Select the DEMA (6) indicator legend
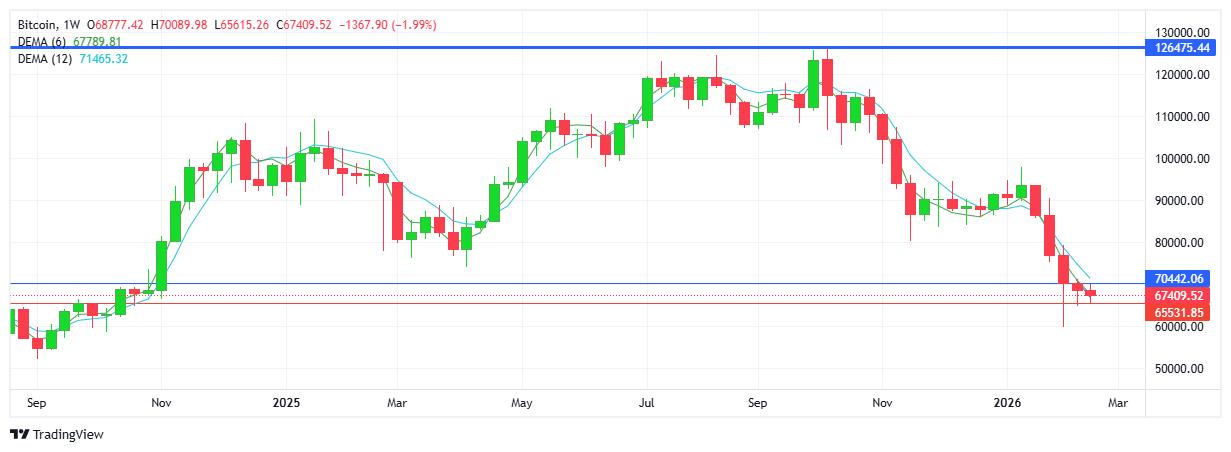 point(42,41)
